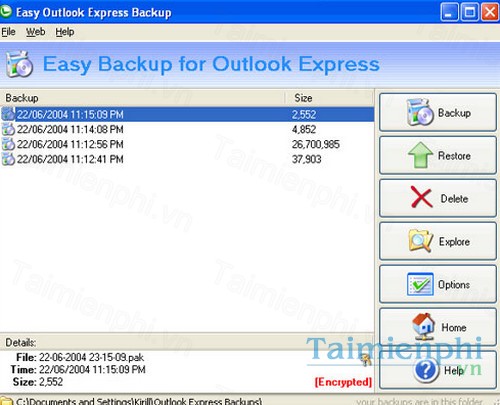This screenshot has height=405, width=500.
Task: Sort by the Size column header
Action: click(329, 98)
